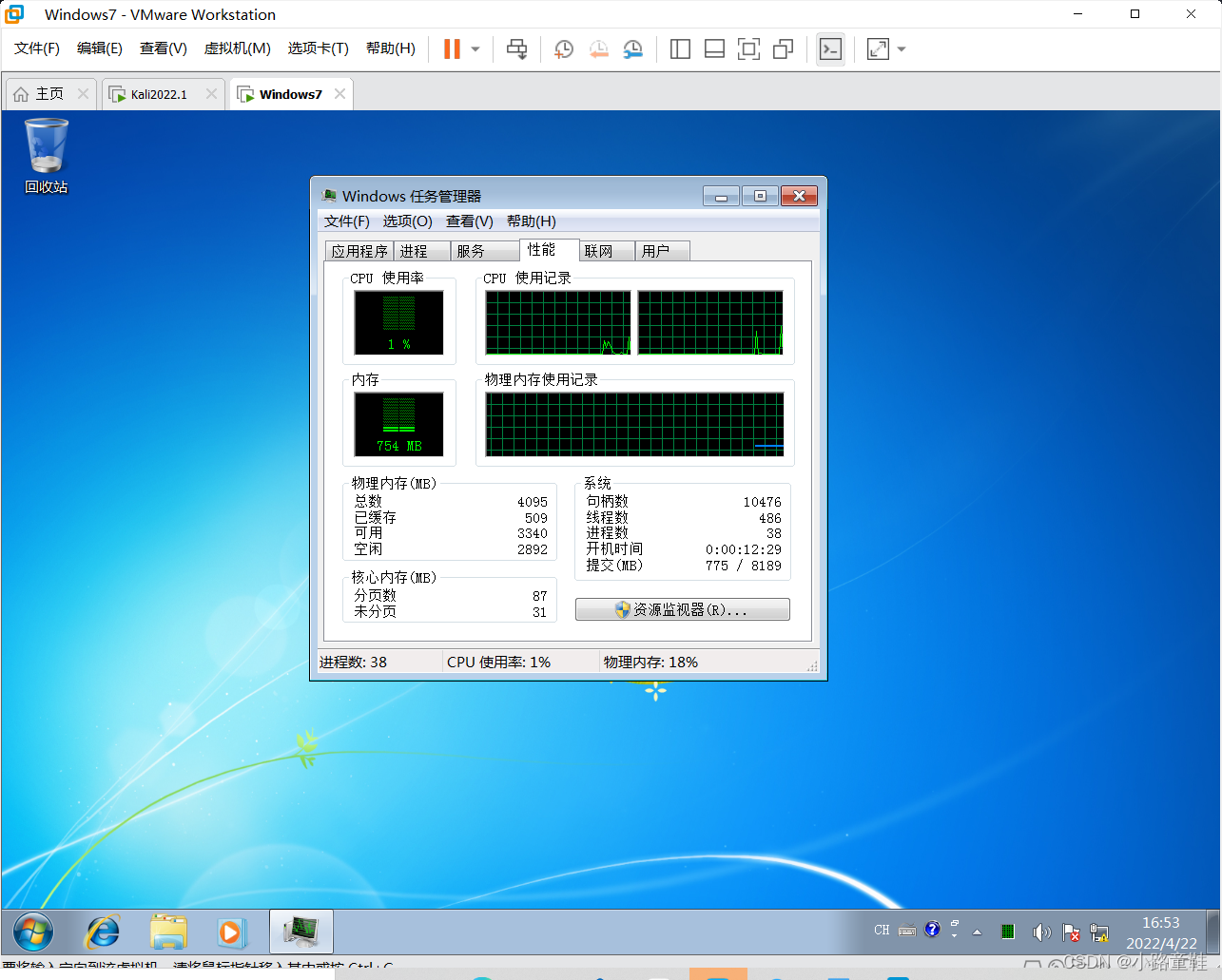Open Task Manager 文件(F) menu
The width and height of the screenshot is (1222, 980).
pos(347,221)
